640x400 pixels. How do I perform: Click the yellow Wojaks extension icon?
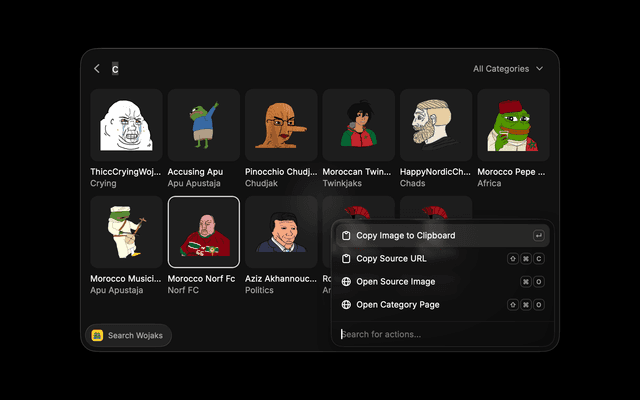coord(97,336)
